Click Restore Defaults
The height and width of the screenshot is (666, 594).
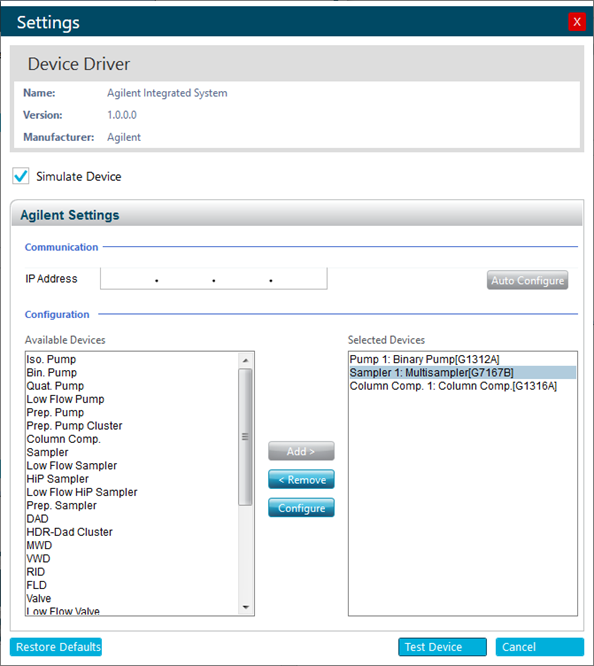pos(56,647)
